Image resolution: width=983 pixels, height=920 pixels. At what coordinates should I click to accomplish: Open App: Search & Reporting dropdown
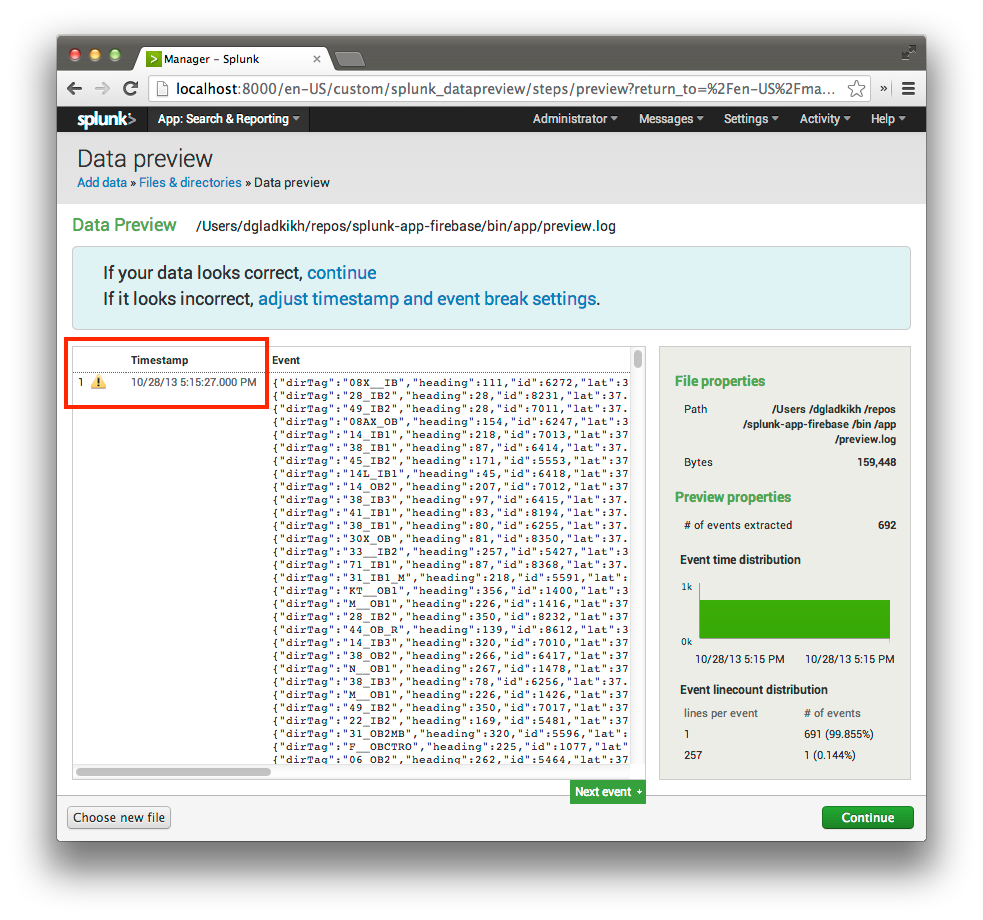point(228,119)
